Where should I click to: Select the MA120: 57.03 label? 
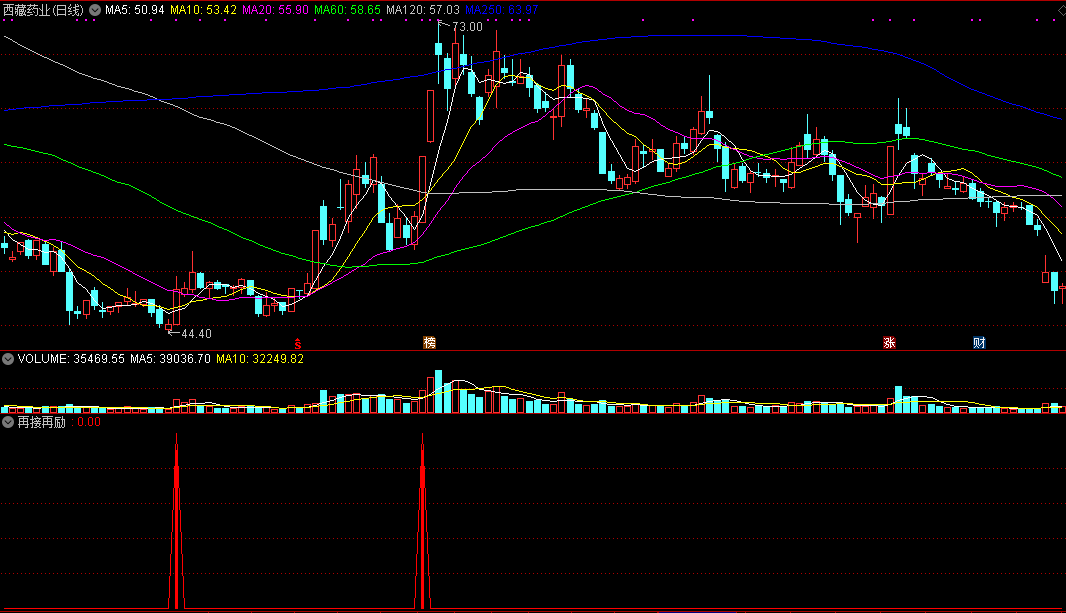(423, 10)
